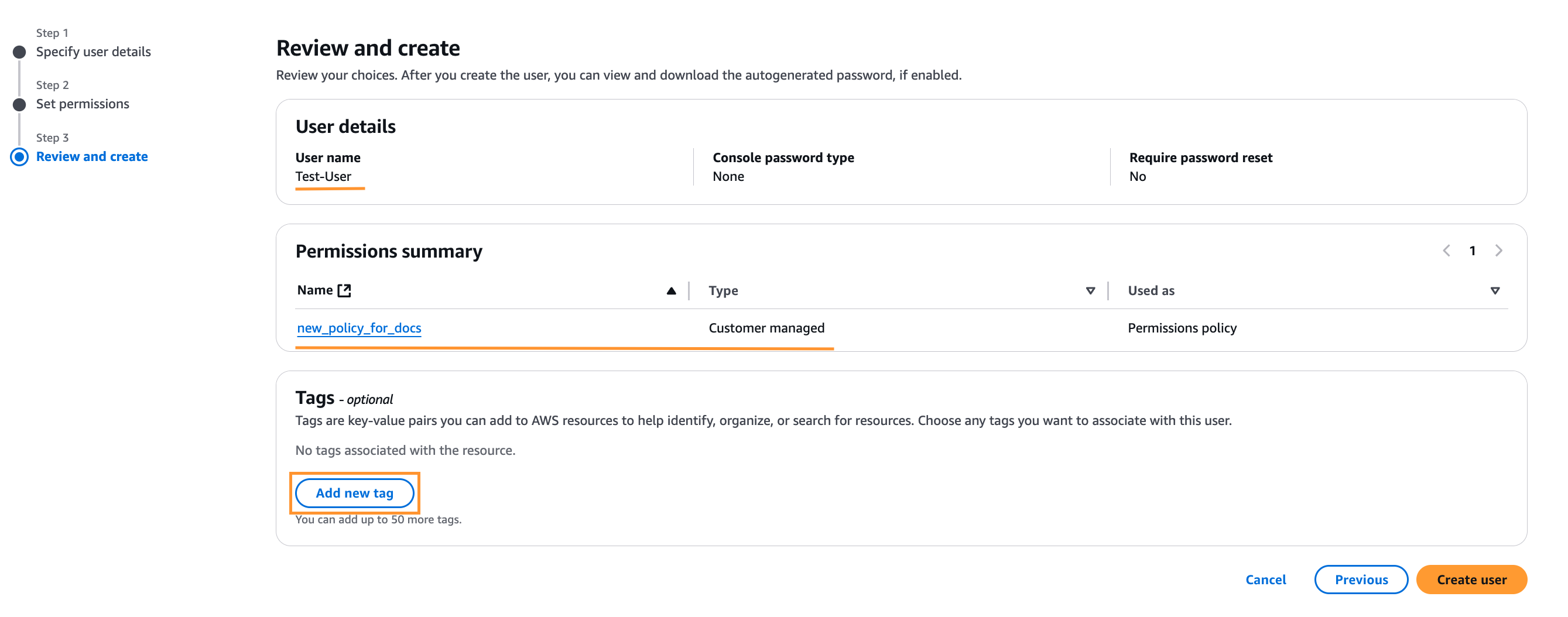This screenshot has height=617, width=1568.
Task: Select the Review and create step
Action: point(92,156)
